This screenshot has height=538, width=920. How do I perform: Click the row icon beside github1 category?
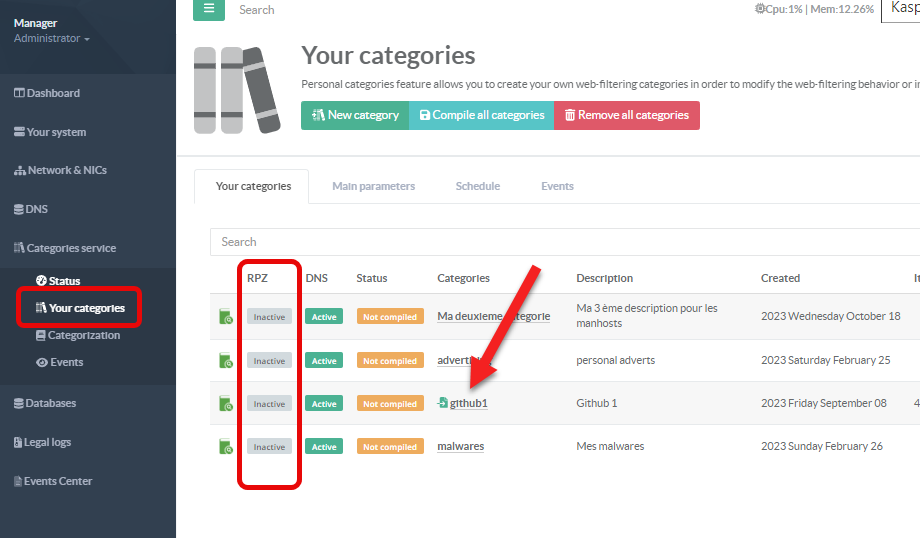tap(226, 403)
